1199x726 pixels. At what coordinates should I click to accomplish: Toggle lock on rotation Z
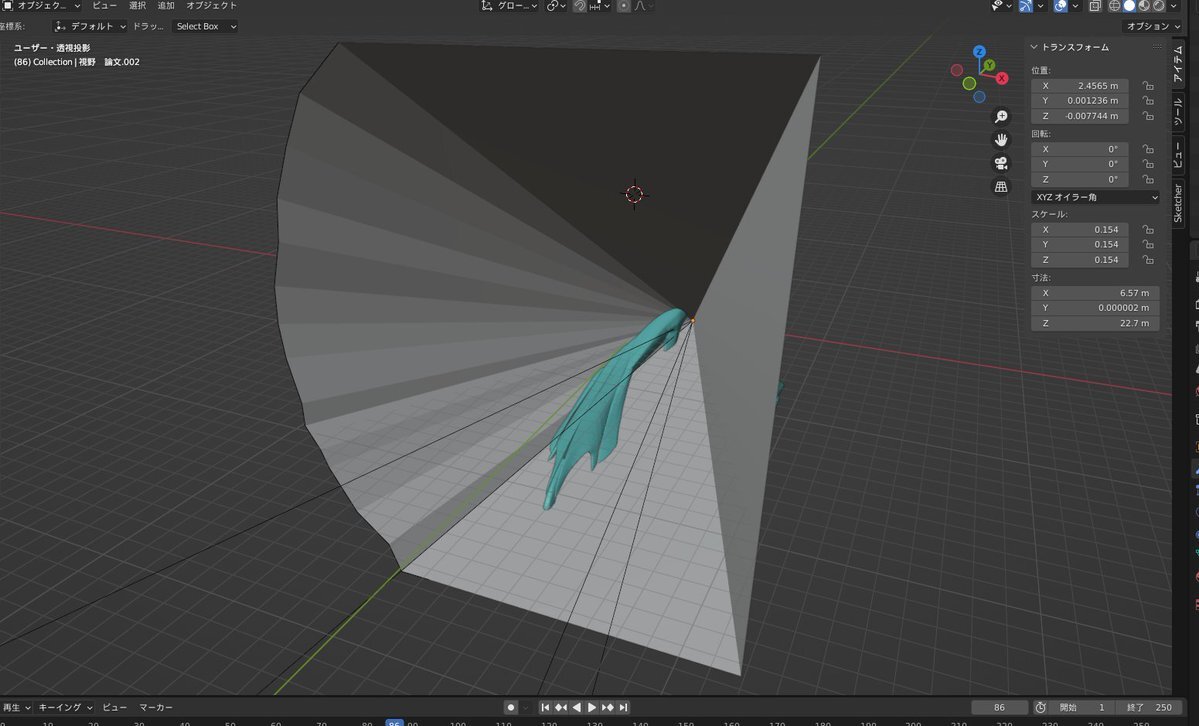(1148, 179)
